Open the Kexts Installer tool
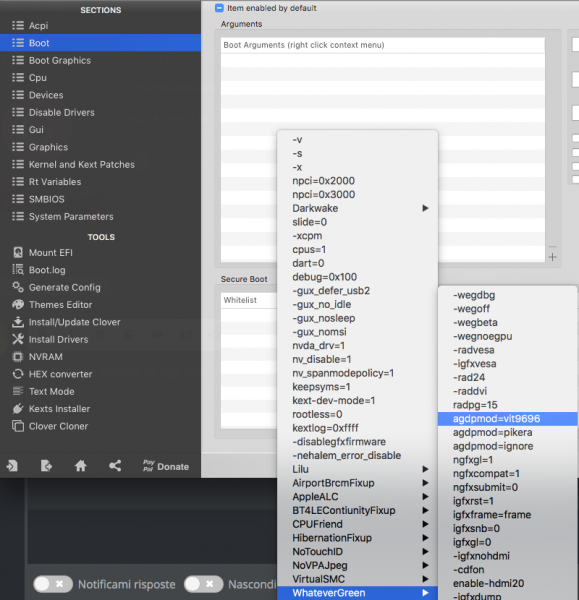This screenshot has height=600, width=579. (x=51, y=409)
